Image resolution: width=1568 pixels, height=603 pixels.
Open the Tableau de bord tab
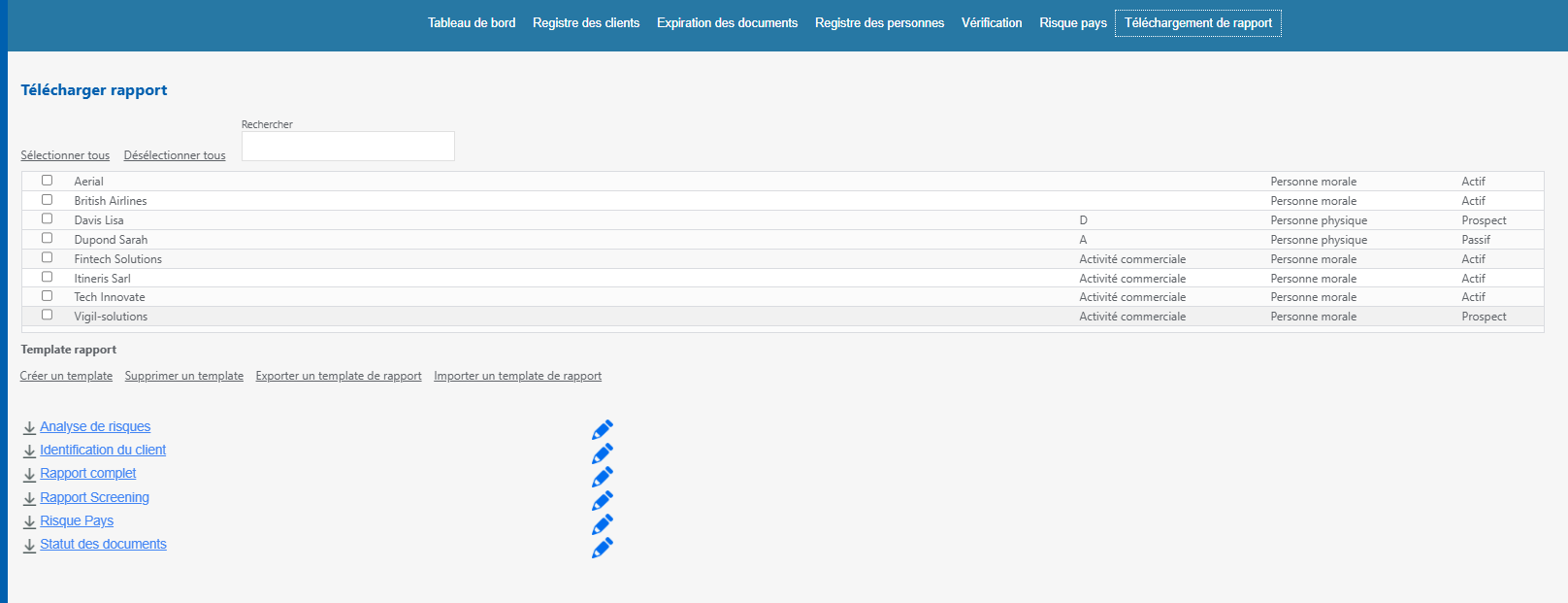[x=472, y=22]
